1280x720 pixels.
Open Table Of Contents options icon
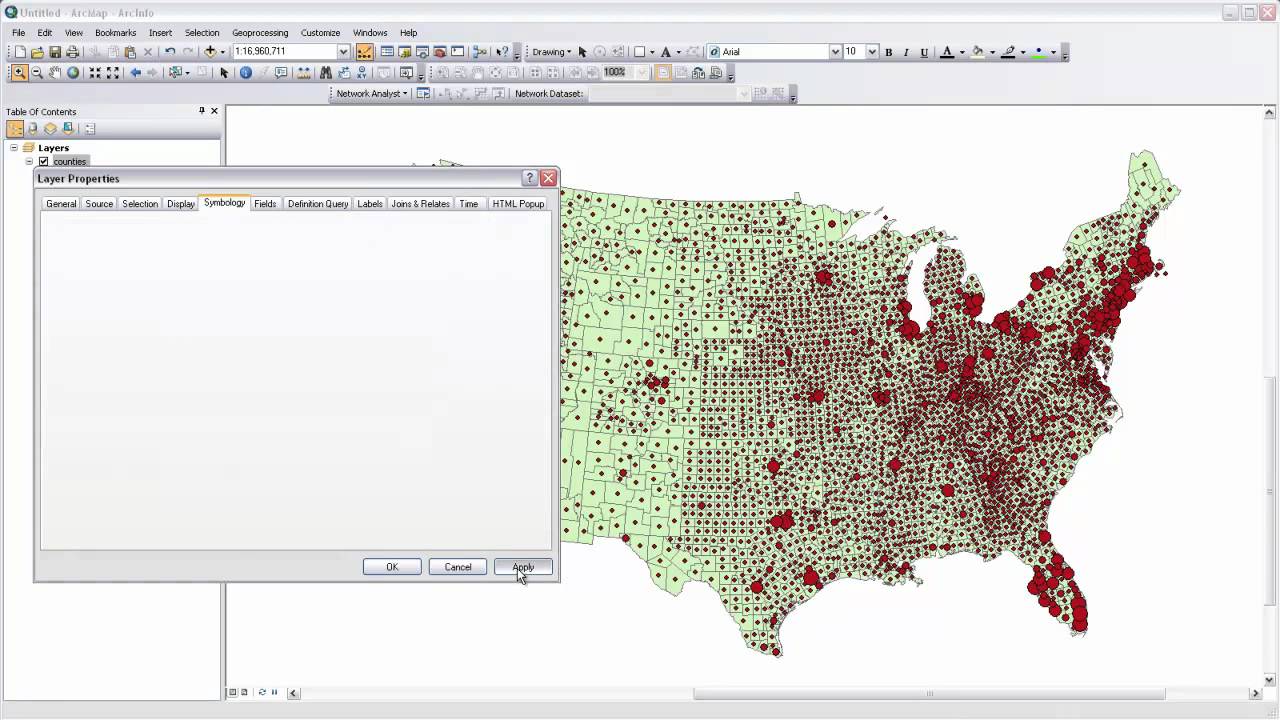90,128
